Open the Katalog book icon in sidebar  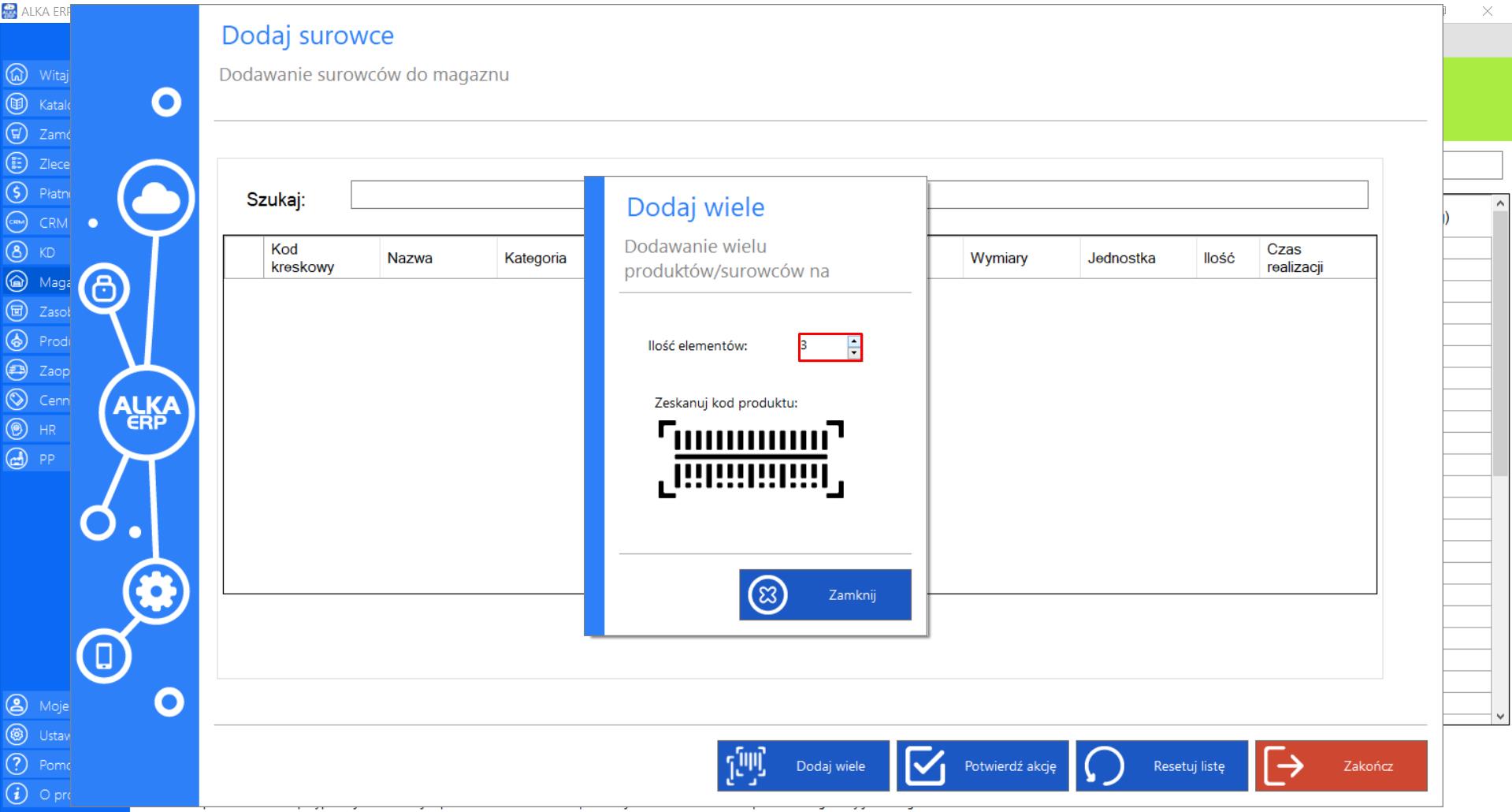coord(17,104)
